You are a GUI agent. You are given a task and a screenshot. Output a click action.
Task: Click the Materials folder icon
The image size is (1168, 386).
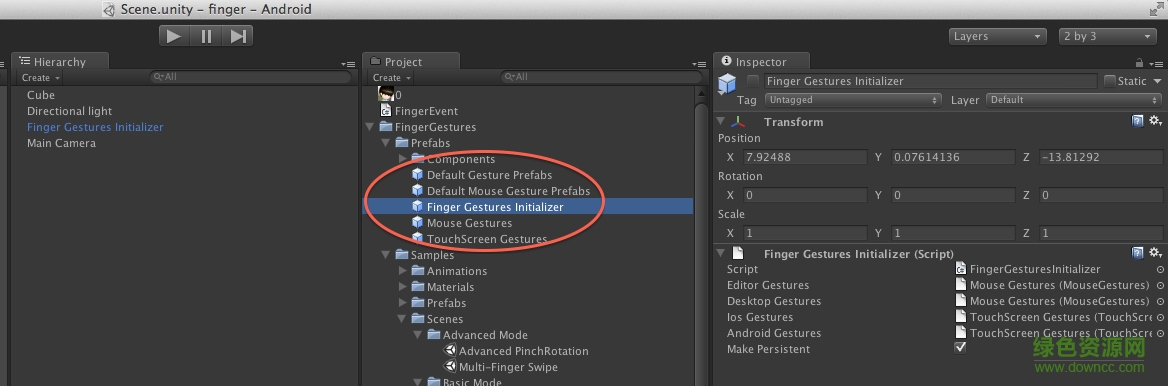418,287
